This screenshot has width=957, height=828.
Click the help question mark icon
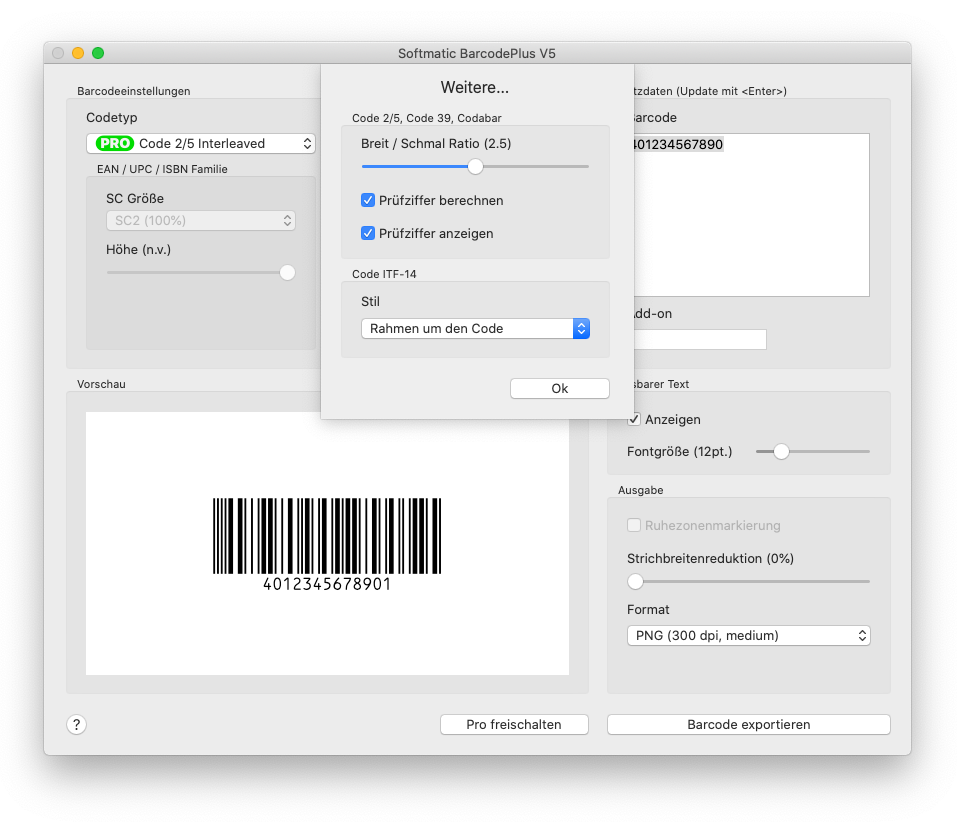click(x=76, y=725)
